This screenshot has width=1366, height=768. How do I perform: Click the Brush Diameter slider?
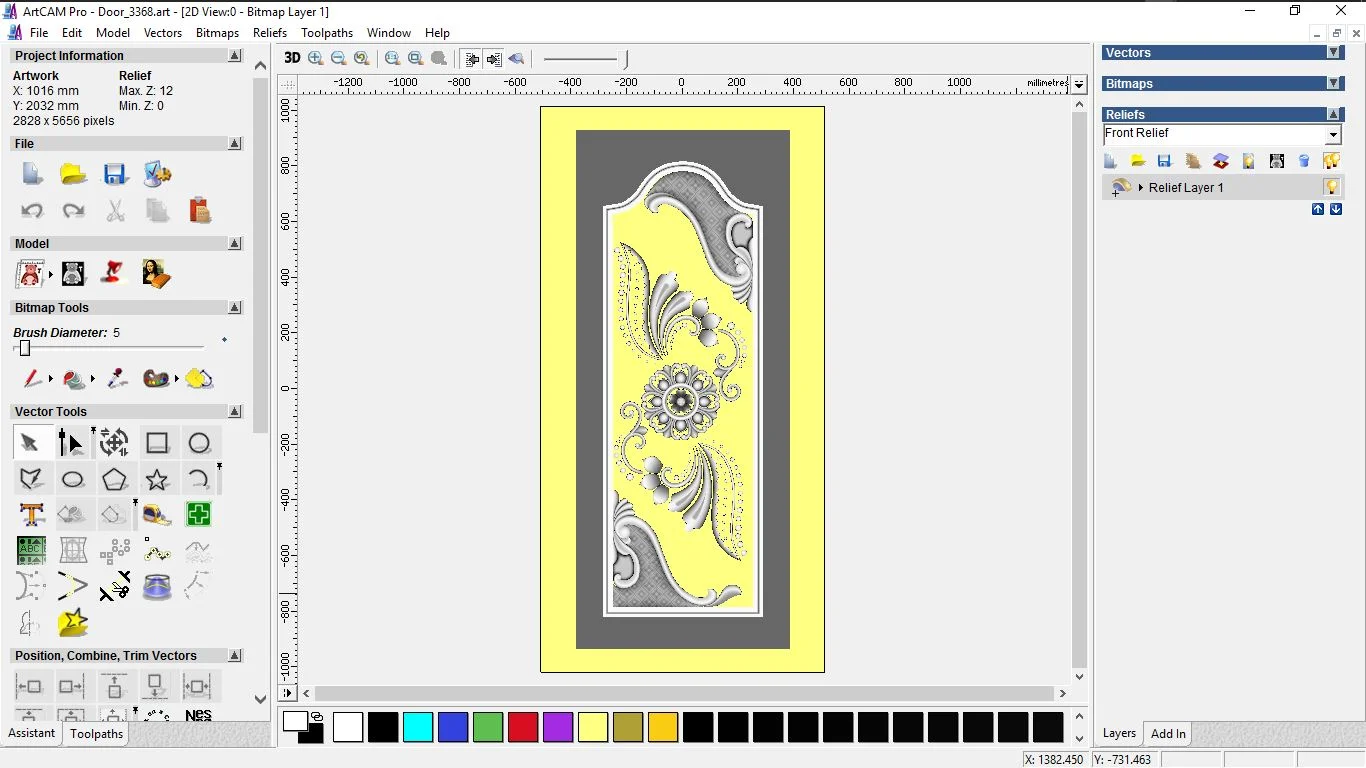tap(25, 348)
